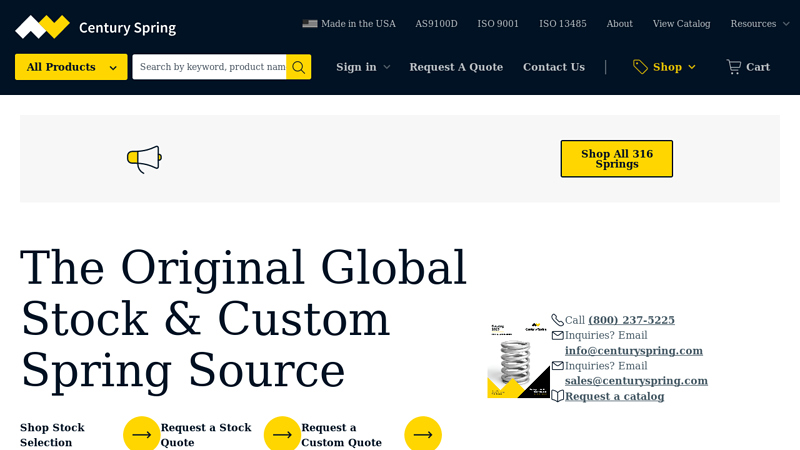Open the ISO 13485 page
Screen dimensions: 800x450
563,23
